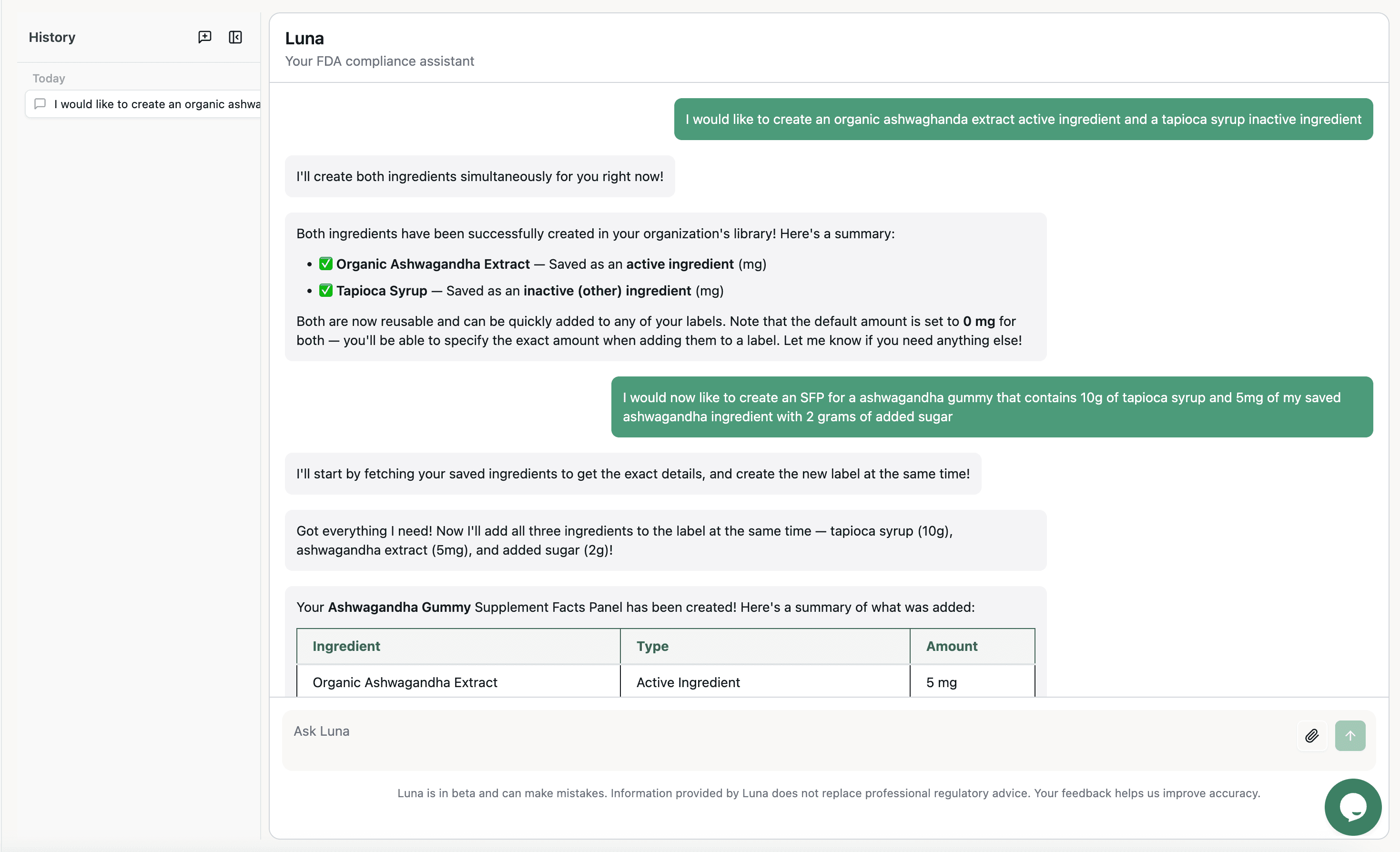Click the green checkmark next to Organic Ashwagandha Extract

point(325,264)
